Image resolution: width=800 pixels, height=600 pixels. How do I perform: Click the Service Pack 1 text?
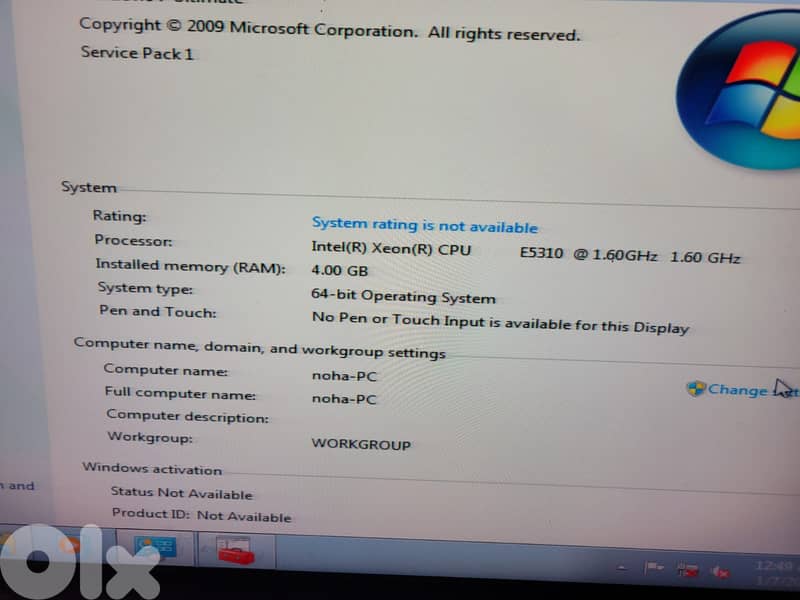pyautogui.click(x=137, y=53)
